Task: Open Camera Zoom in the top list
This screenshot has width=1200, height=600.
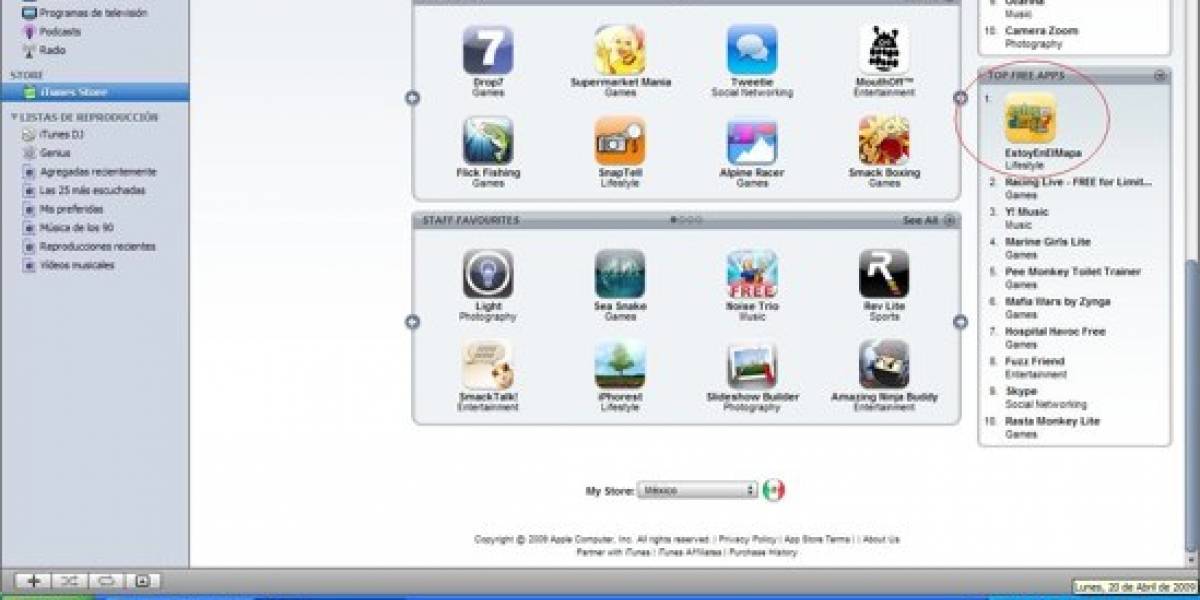Action: click(x=1041, y=31)
